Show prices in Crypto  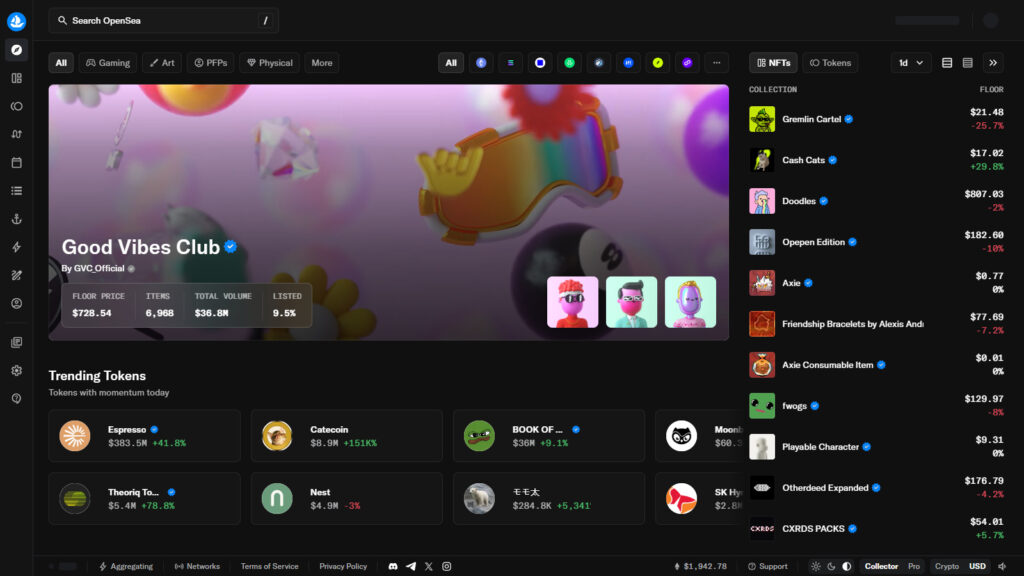[946, 566]
